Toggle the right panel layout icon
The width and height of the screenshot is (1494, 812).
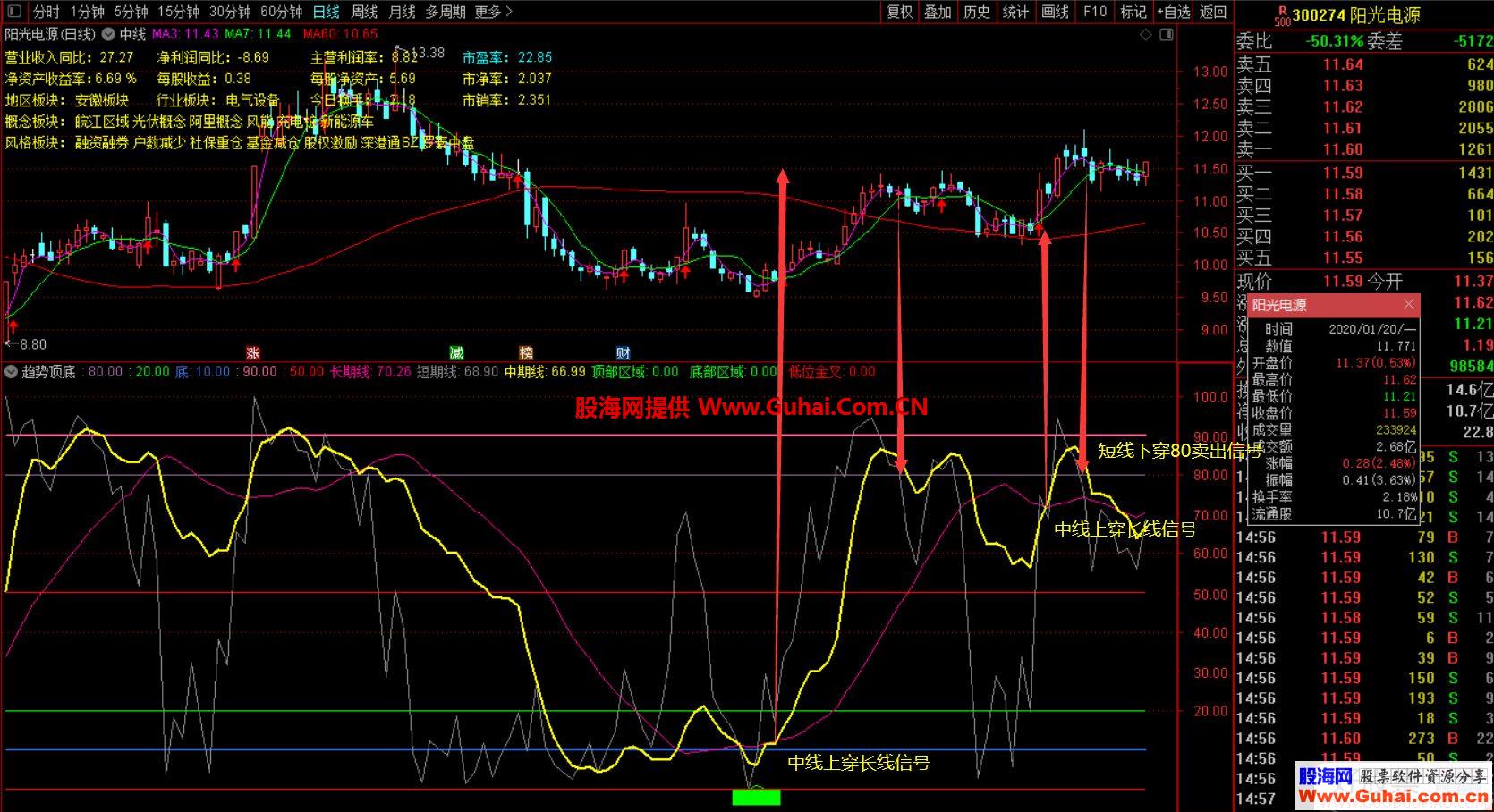point(1166,35)
